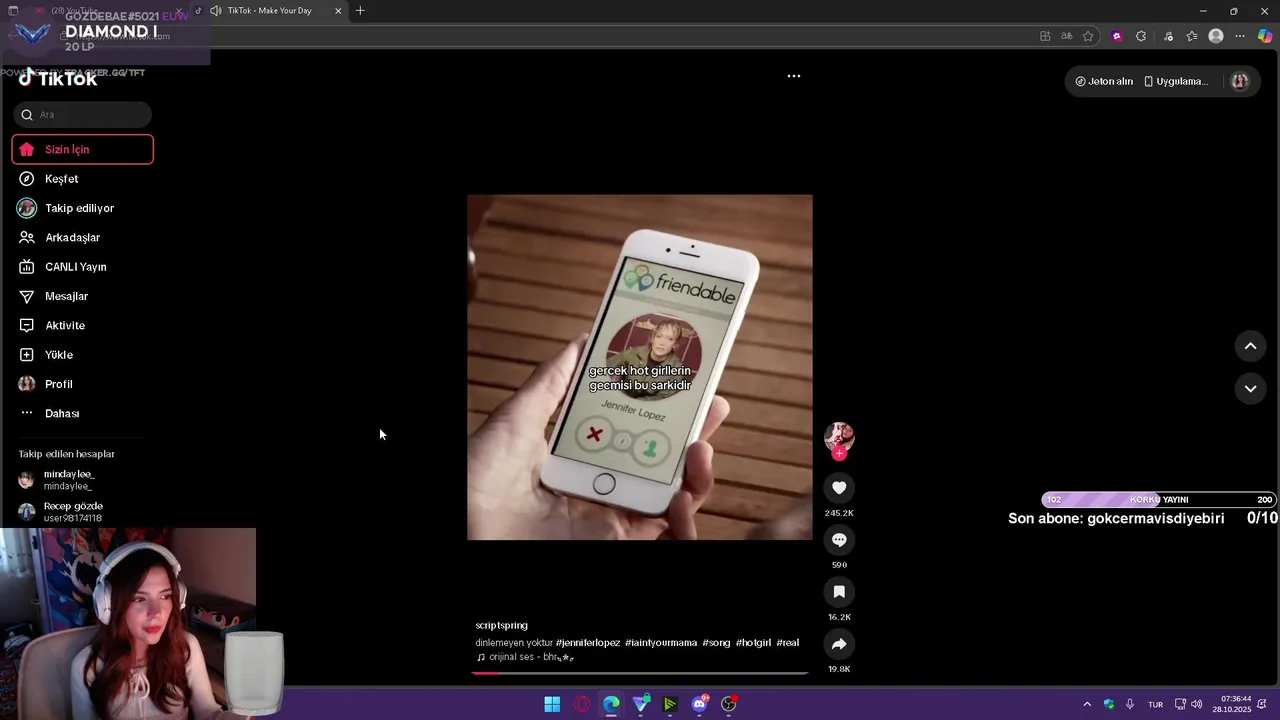Image resolution: width=1280 pixels, height=720 pixels.
Task: Click the Jeton alın button
Action: click(1104, 81)
